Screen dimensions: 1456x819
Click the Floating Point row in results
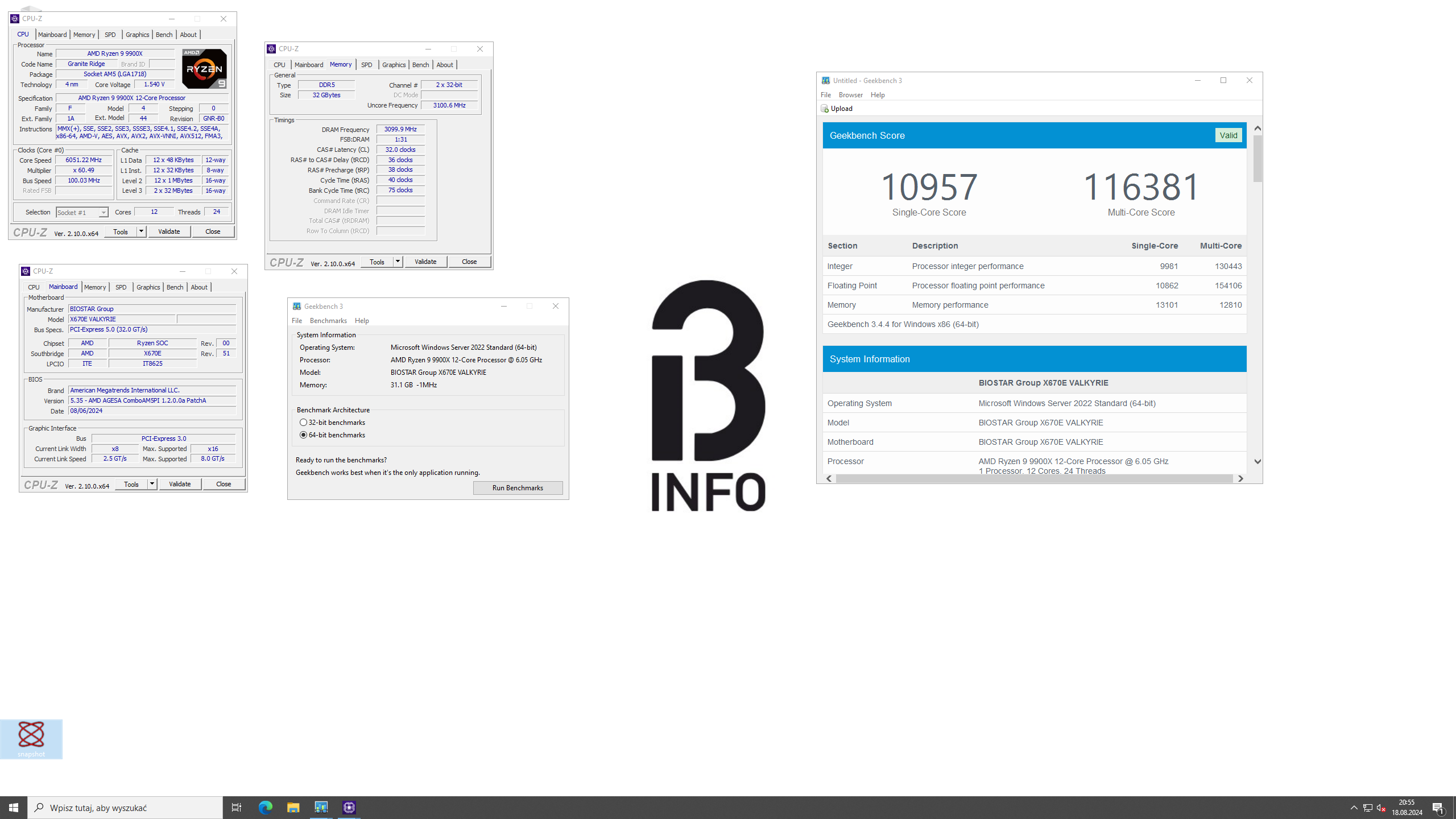[1034, 286]
